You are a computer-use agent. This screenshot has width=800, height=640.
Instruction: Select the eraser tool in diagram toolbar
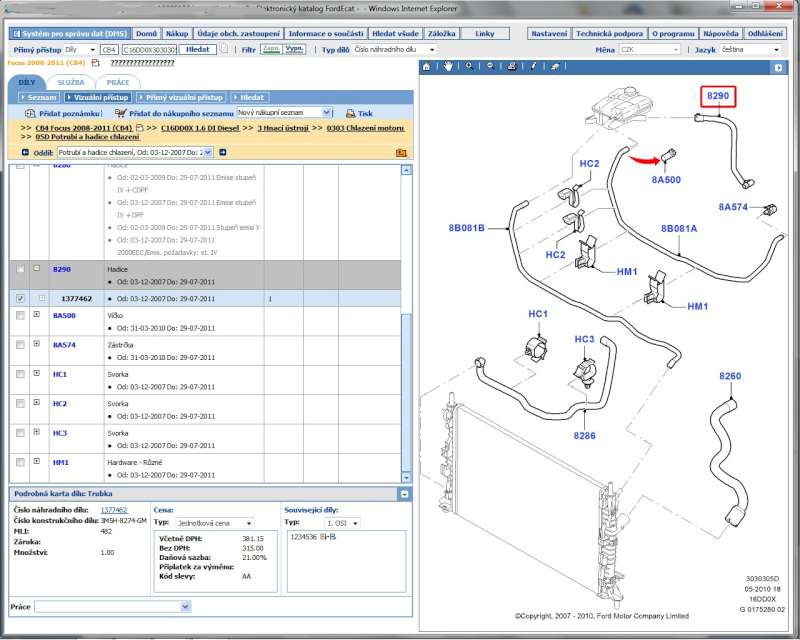click(x=554, y=66)
